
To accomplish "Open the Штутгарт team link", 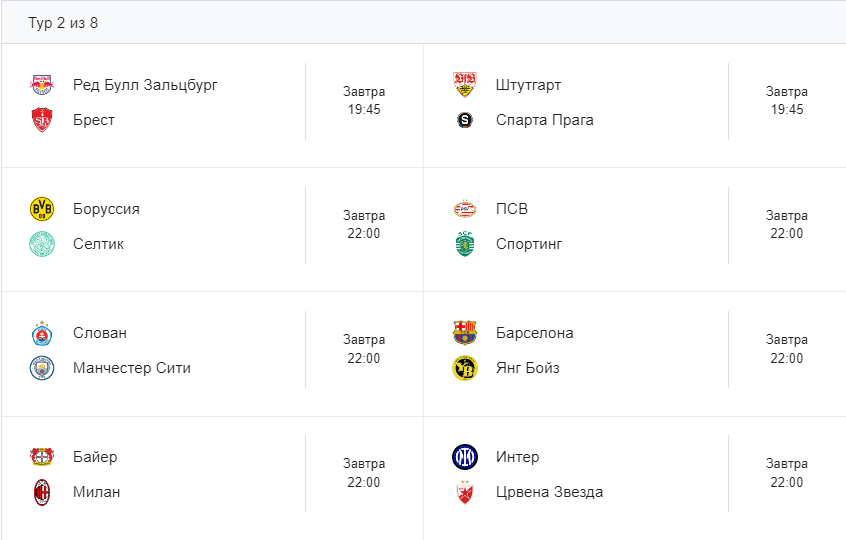I will (528, 85).
